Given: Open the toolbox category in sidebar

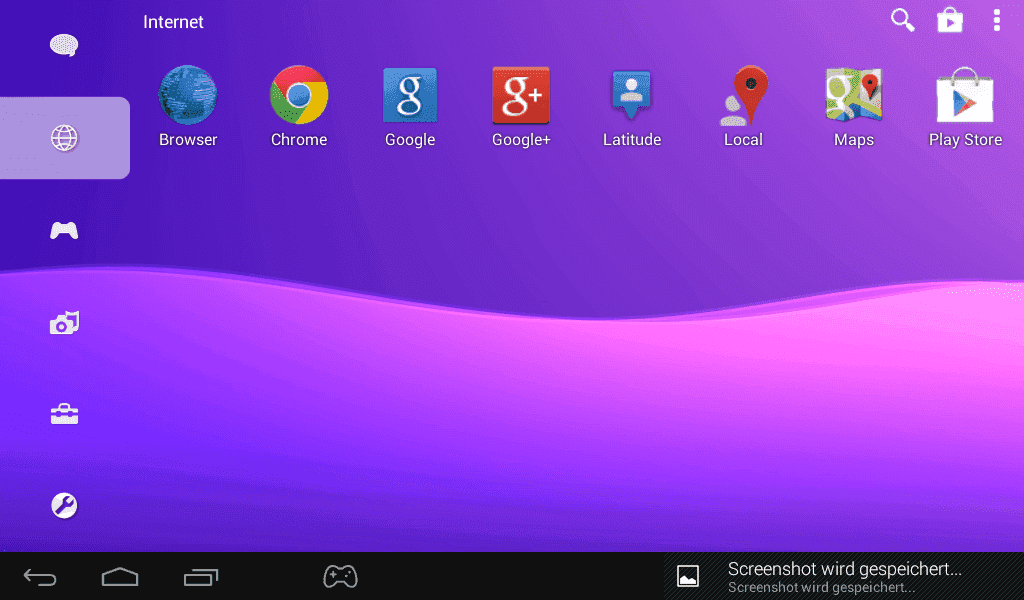Looking at the screenshot, I should click(x=64, y=414).
